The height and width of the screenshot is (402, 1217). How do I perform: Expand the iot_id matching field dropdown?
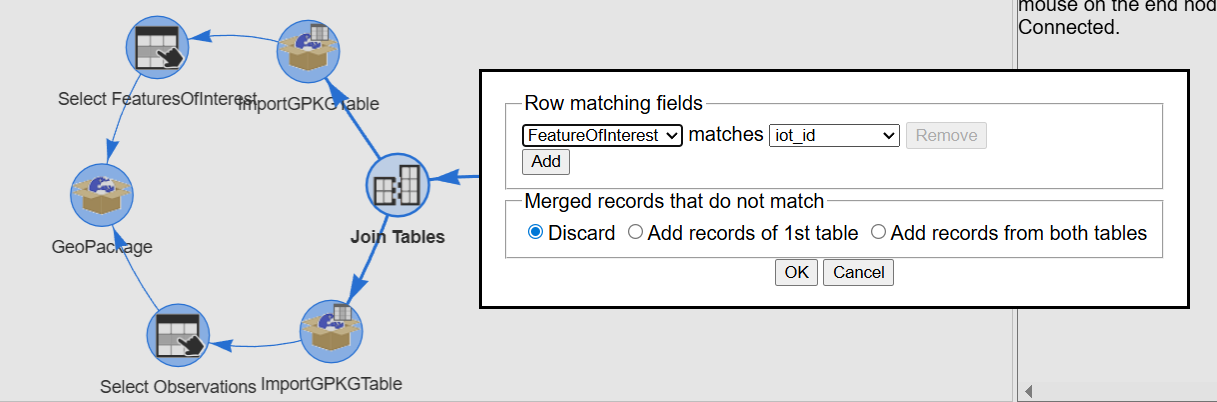coord(834,135)
